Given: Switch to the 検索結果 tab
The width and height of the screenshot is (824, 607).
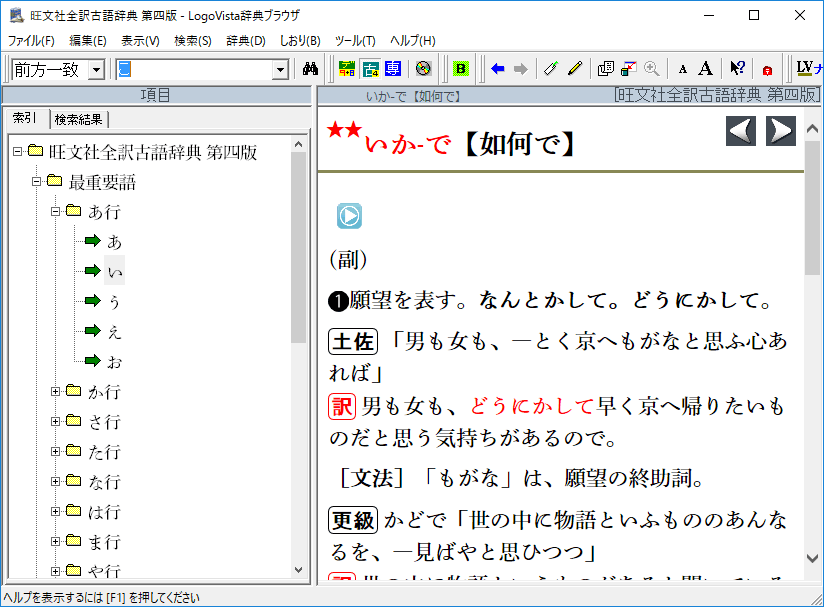Looking at the screenshot, I should pyautogui.click(x=79, y=120).
